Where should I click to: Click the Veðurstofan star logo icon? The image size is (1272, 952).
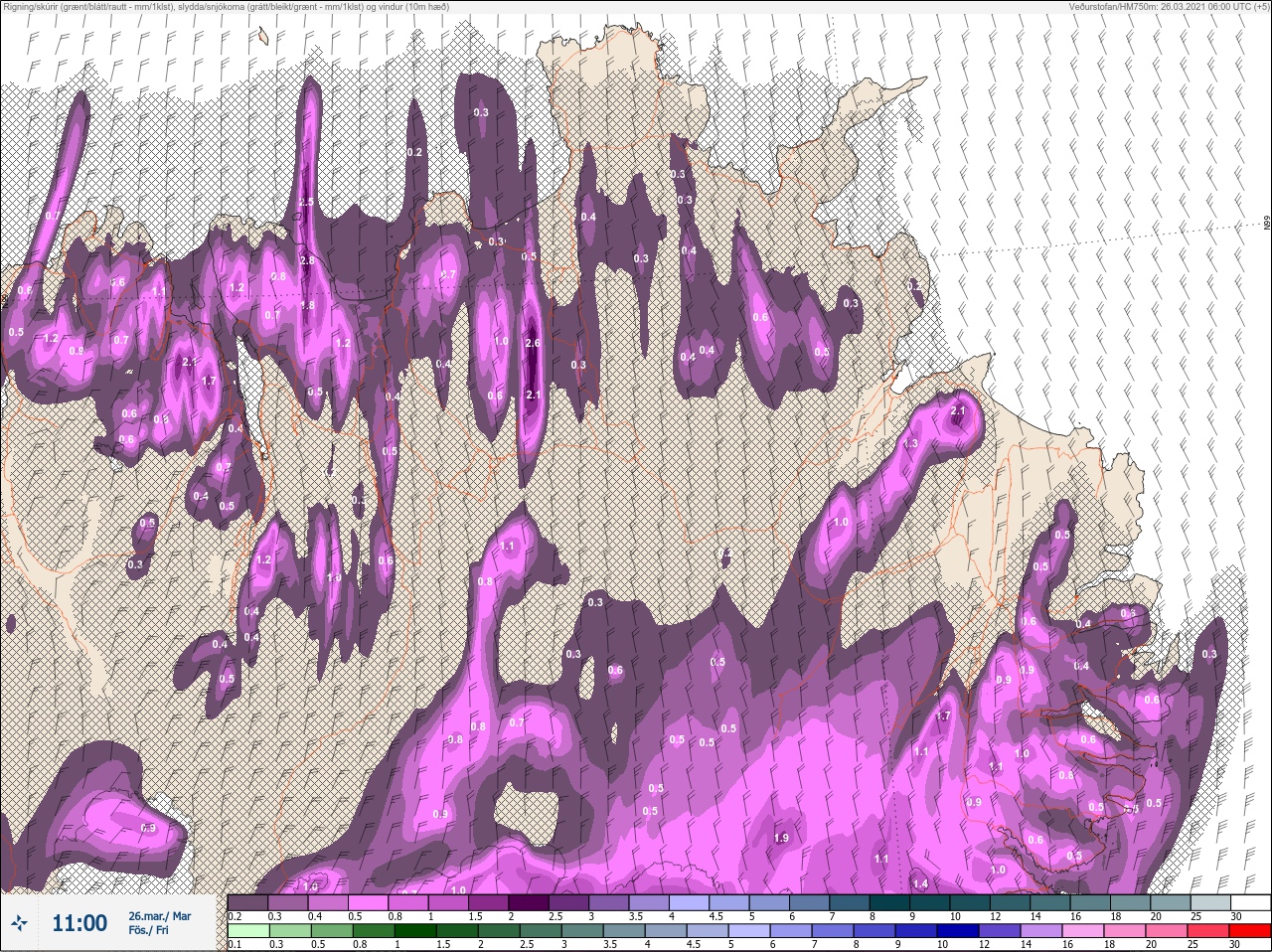click(19, 923)
